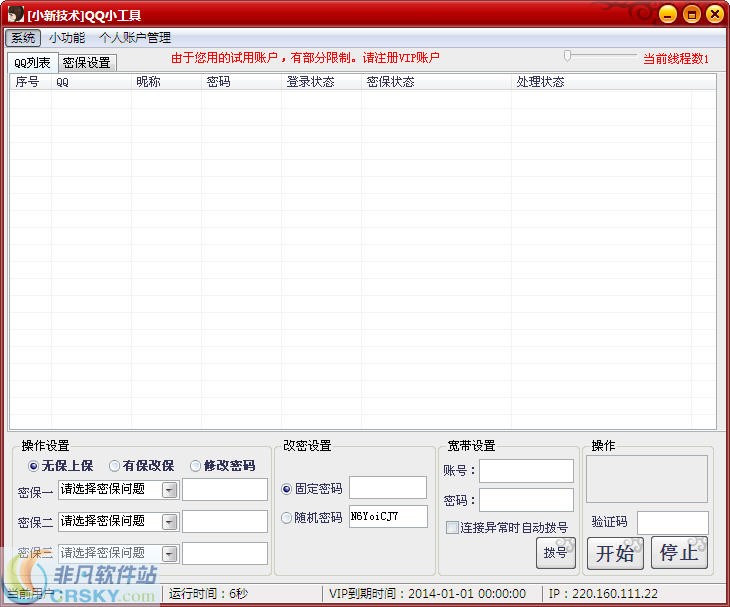
Task: Expand the 密保三 question dropdown
Action: [169, 553]
